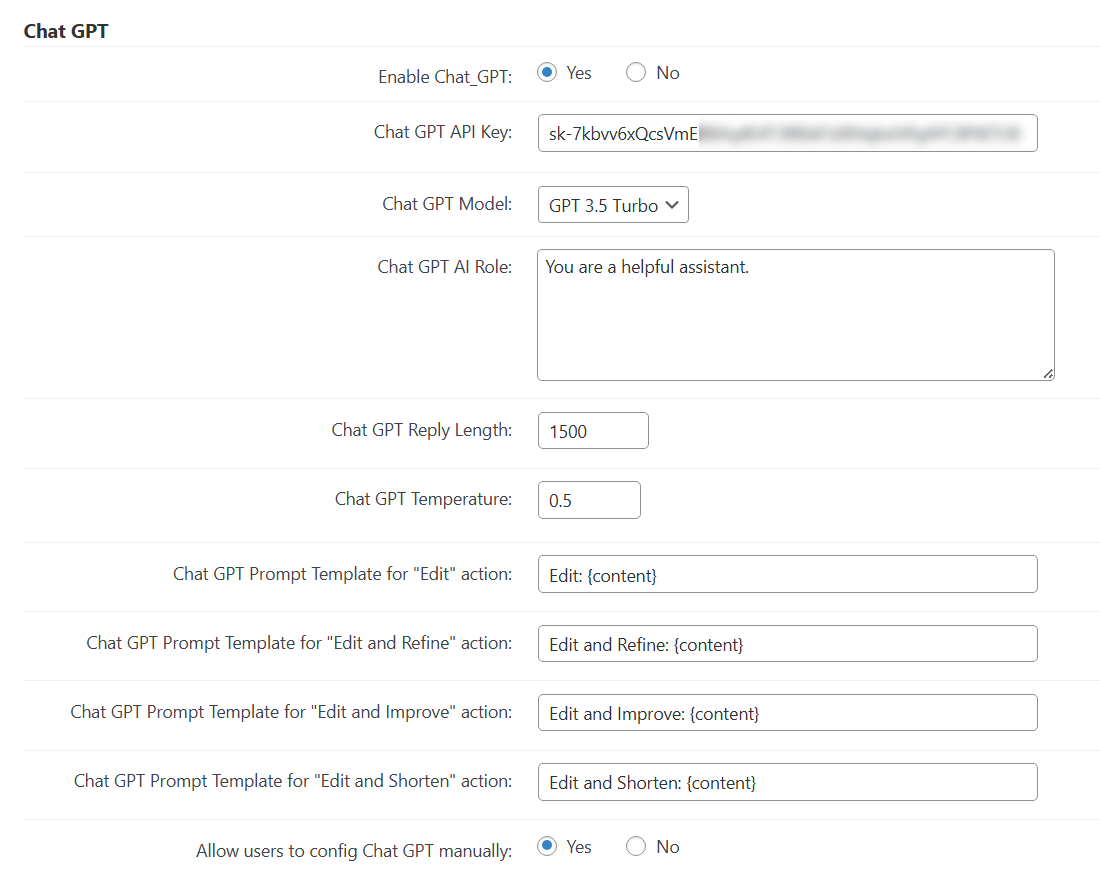Focus the "Edit and Refine" prompt template field
This screenshot has width=1100, height=880.
[787, 644]
